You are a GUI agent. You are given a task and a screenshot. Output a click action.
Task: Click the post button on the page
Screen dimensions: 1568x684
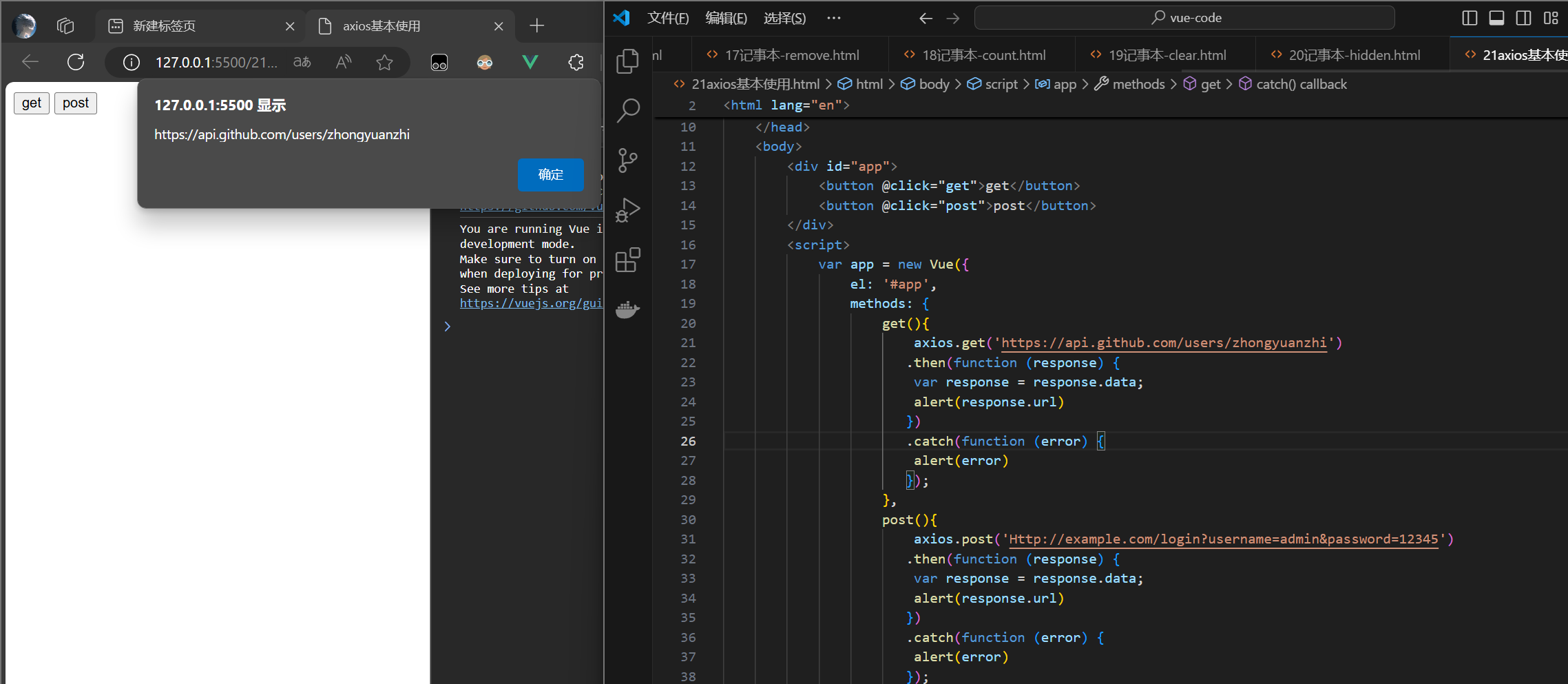coord(76,103)
